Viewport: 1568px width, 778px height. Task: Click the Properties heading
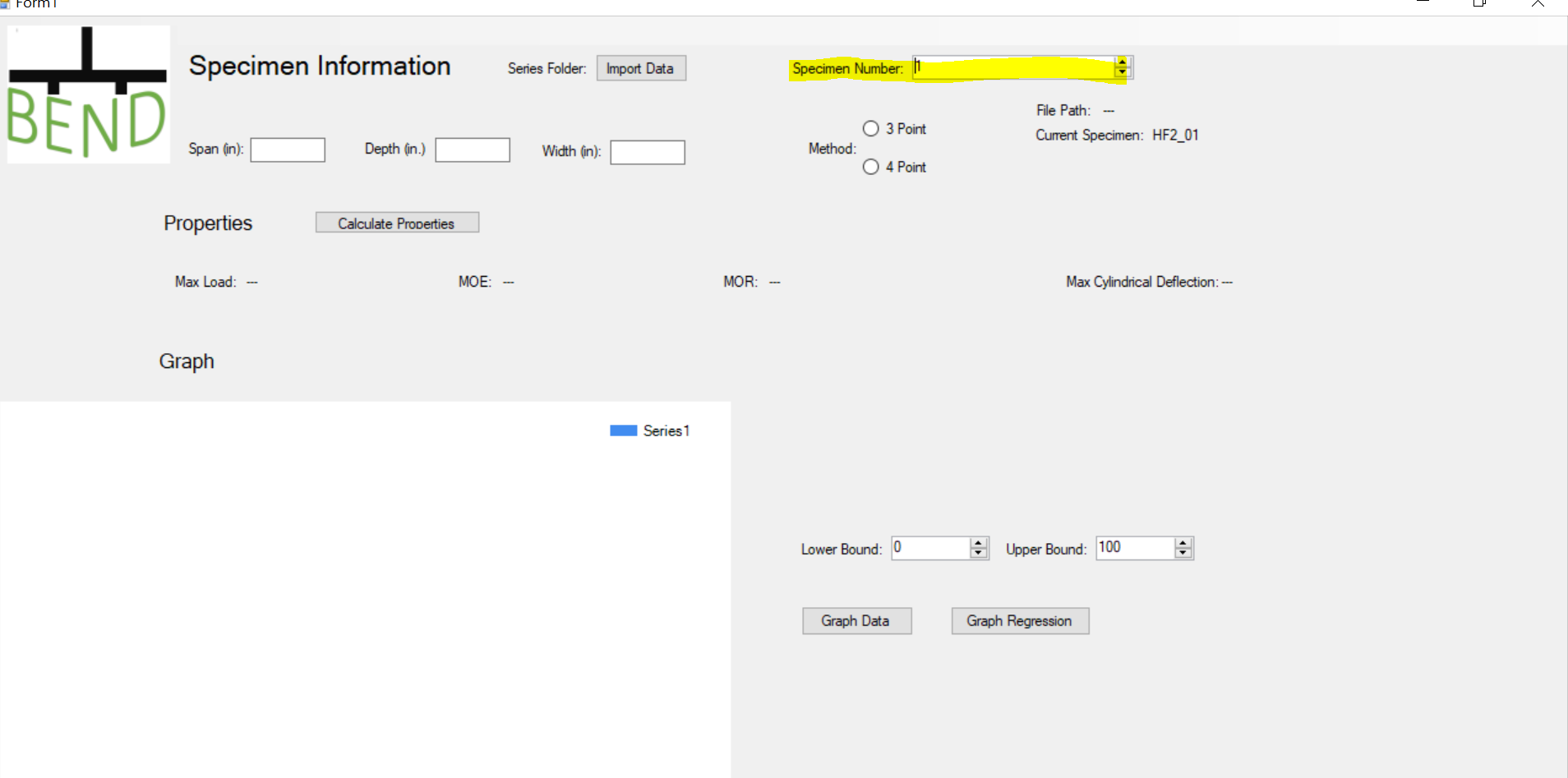click(208, 223)
